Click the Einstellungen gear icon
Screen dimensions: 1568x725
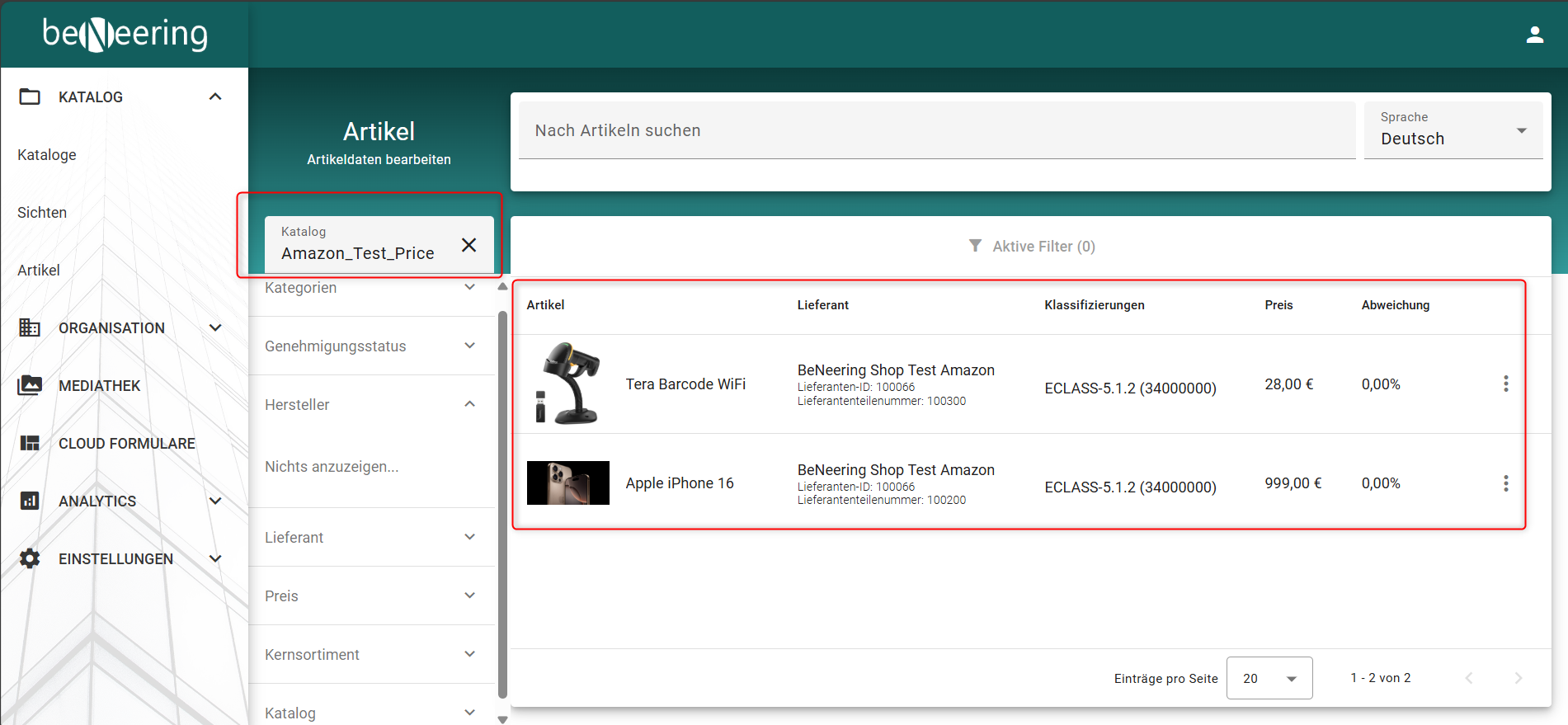coord(30,558)
